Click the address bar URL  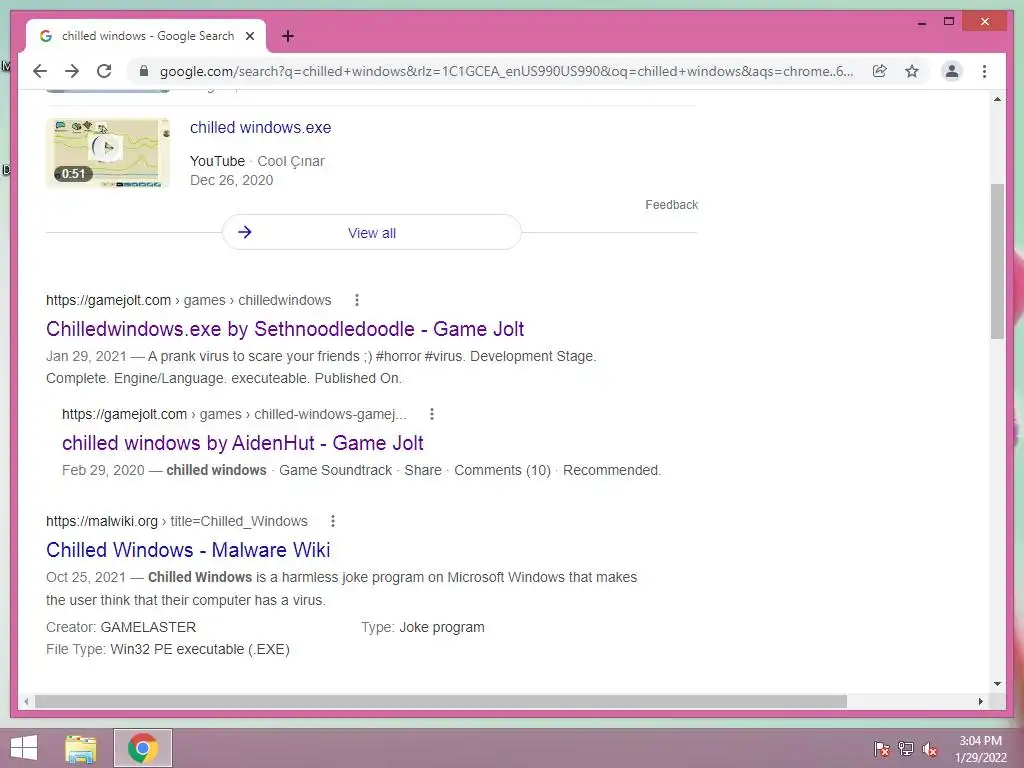(506, 71)
